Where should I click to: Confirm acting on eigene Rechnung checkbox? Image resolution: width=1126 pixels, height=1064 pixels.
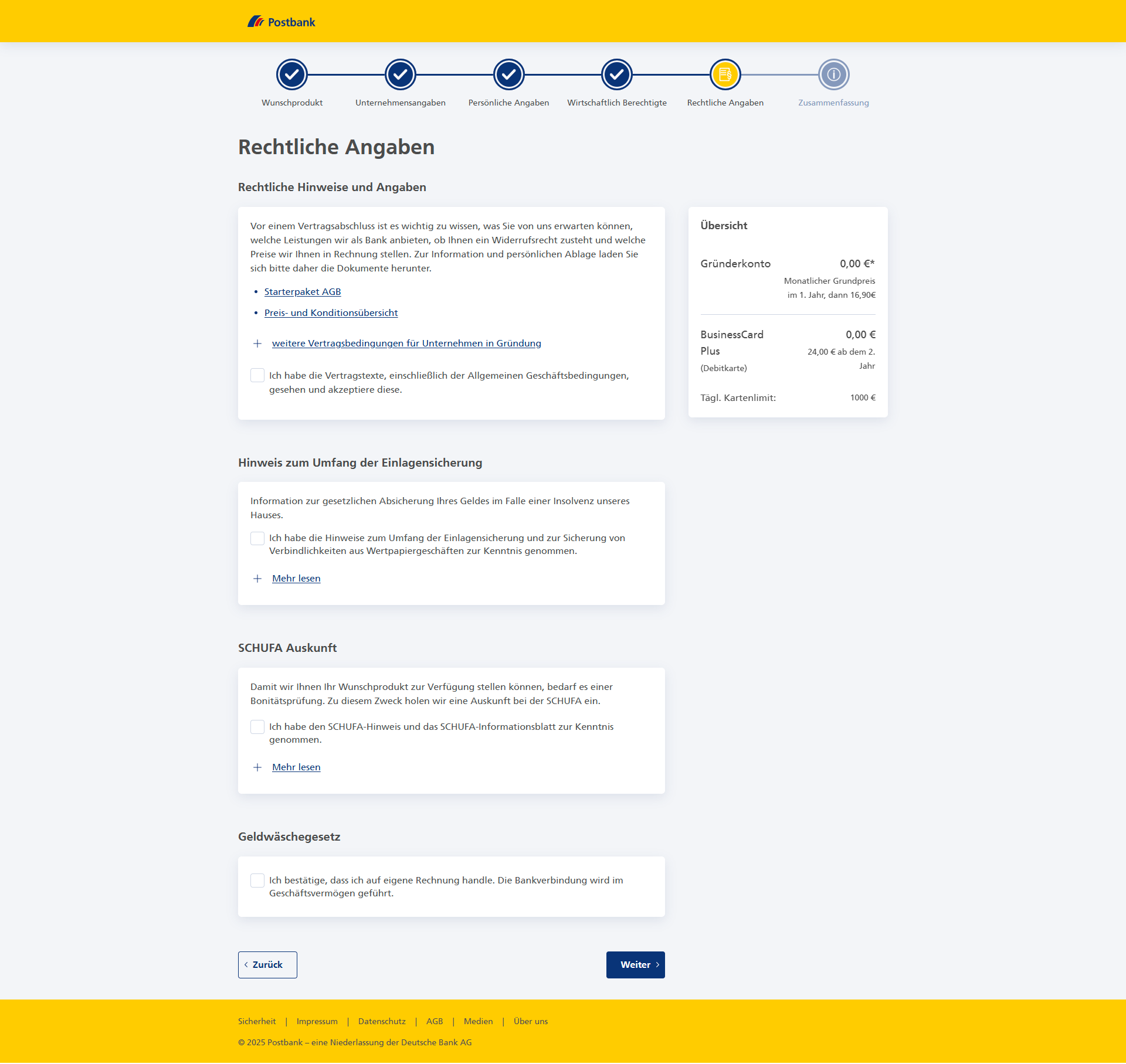point(257,881)
